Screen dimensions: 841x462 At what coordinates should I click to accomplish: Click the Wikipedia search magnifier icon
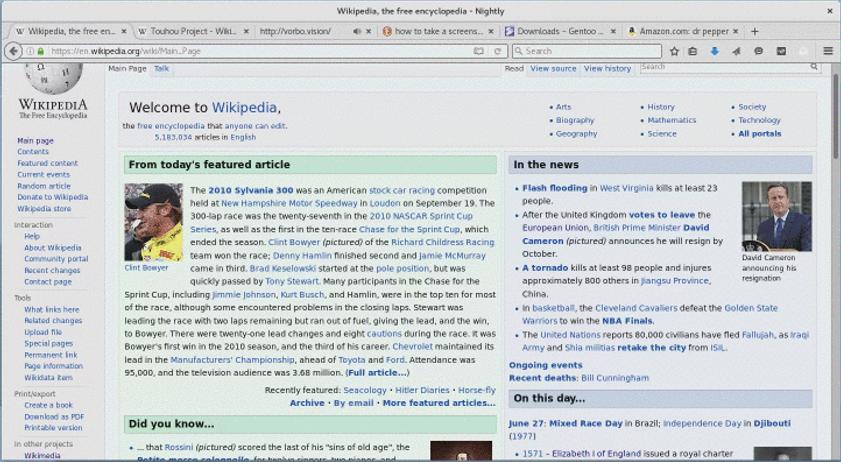click(814, 67)
